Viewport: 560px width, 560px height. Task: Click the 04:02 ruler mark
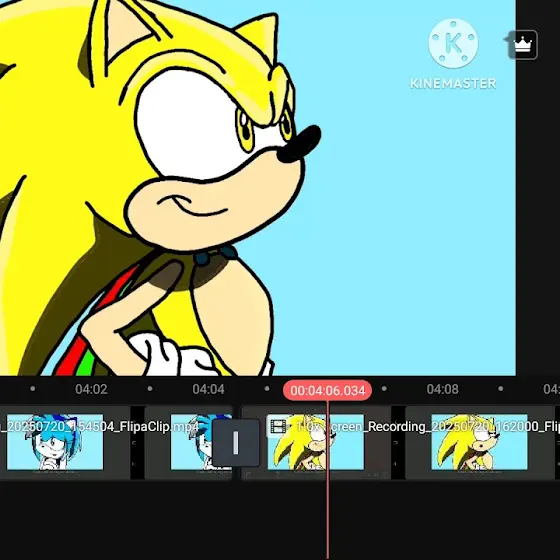tap(91, 389)
